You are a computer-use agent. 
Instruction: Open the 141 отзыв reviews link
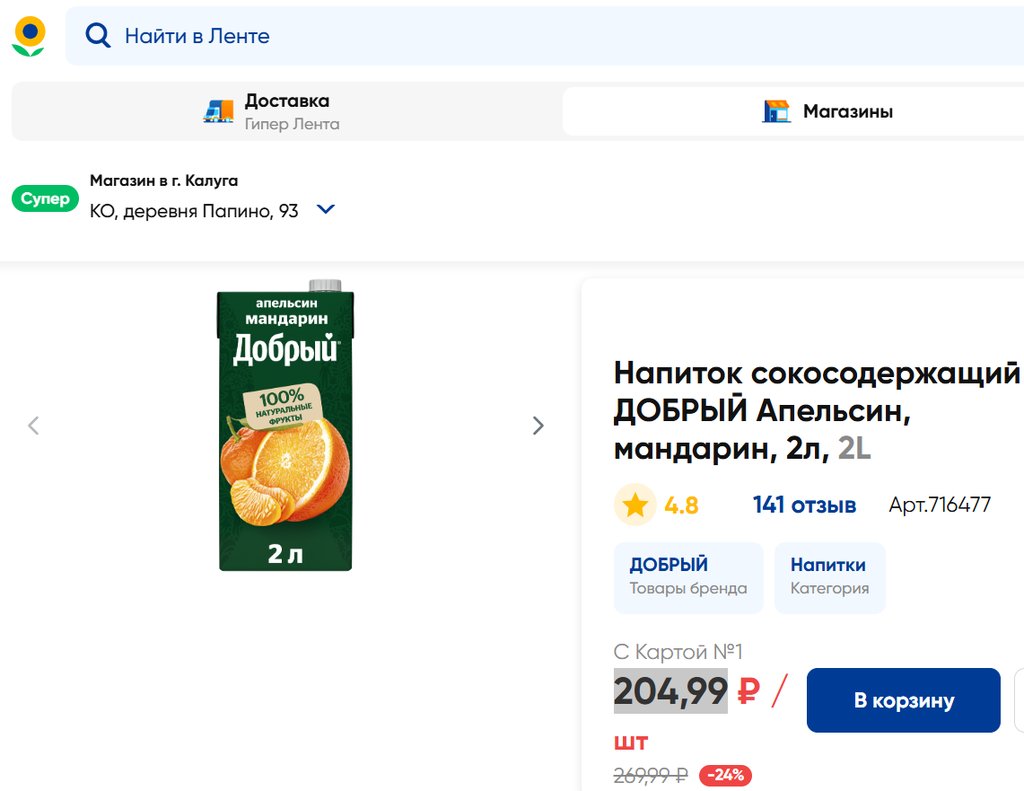pyautogui.click(x=804, y=505)
